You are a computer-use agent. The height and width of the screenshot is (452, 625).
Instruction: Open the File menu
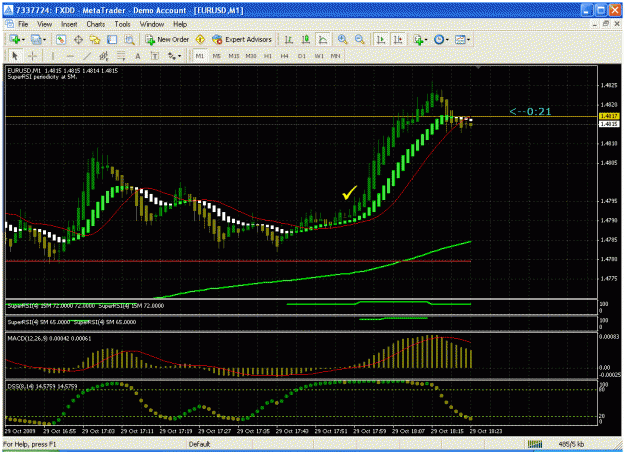tap(23, 24)
